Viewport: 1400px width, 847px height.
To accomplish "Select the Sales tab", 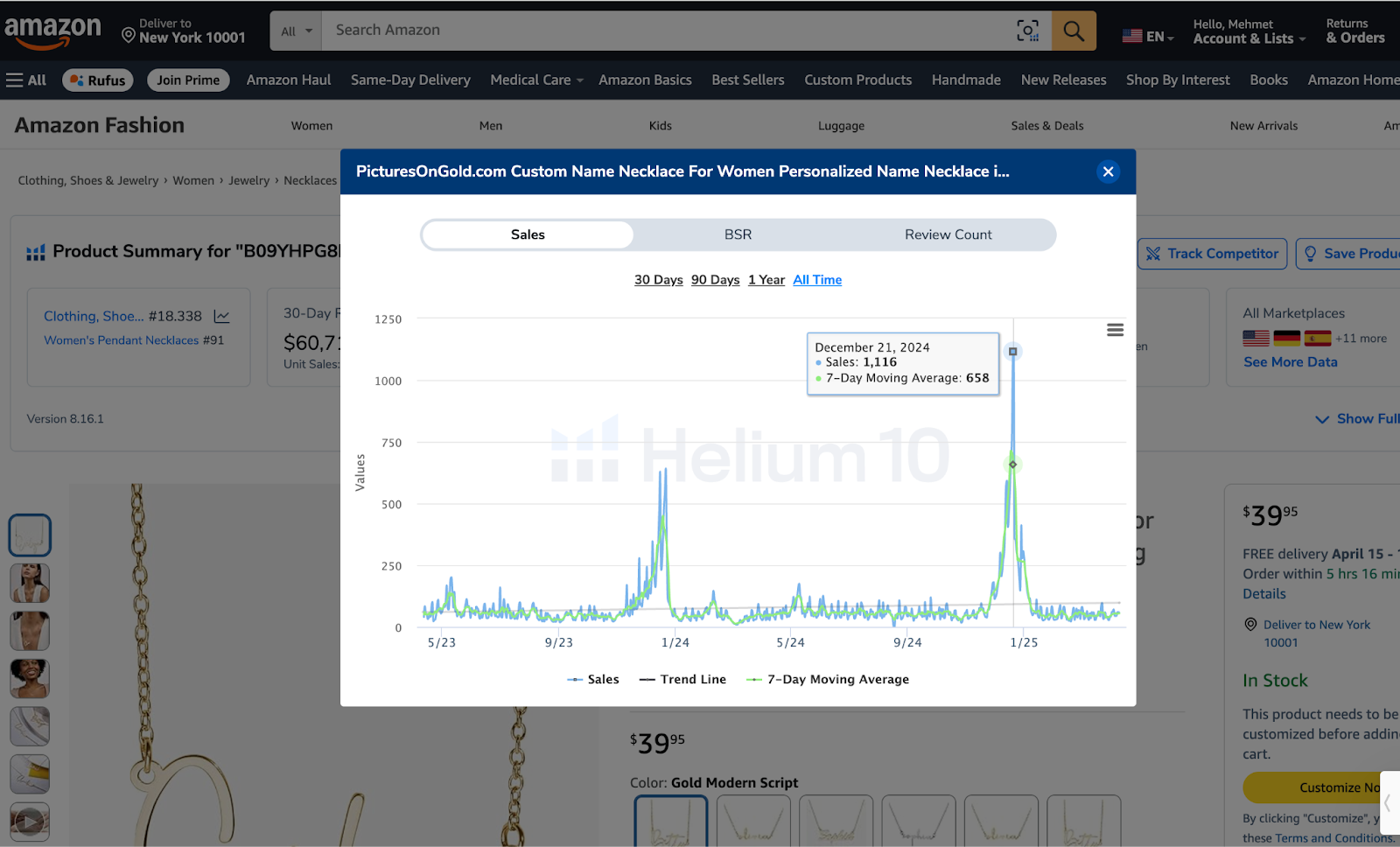I will [528, 234].
